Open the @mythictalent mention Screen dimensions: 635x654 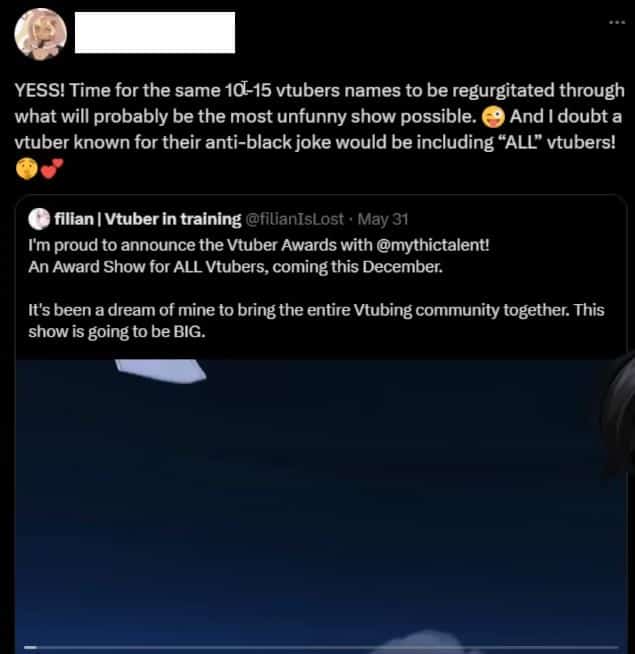point(433,245)
